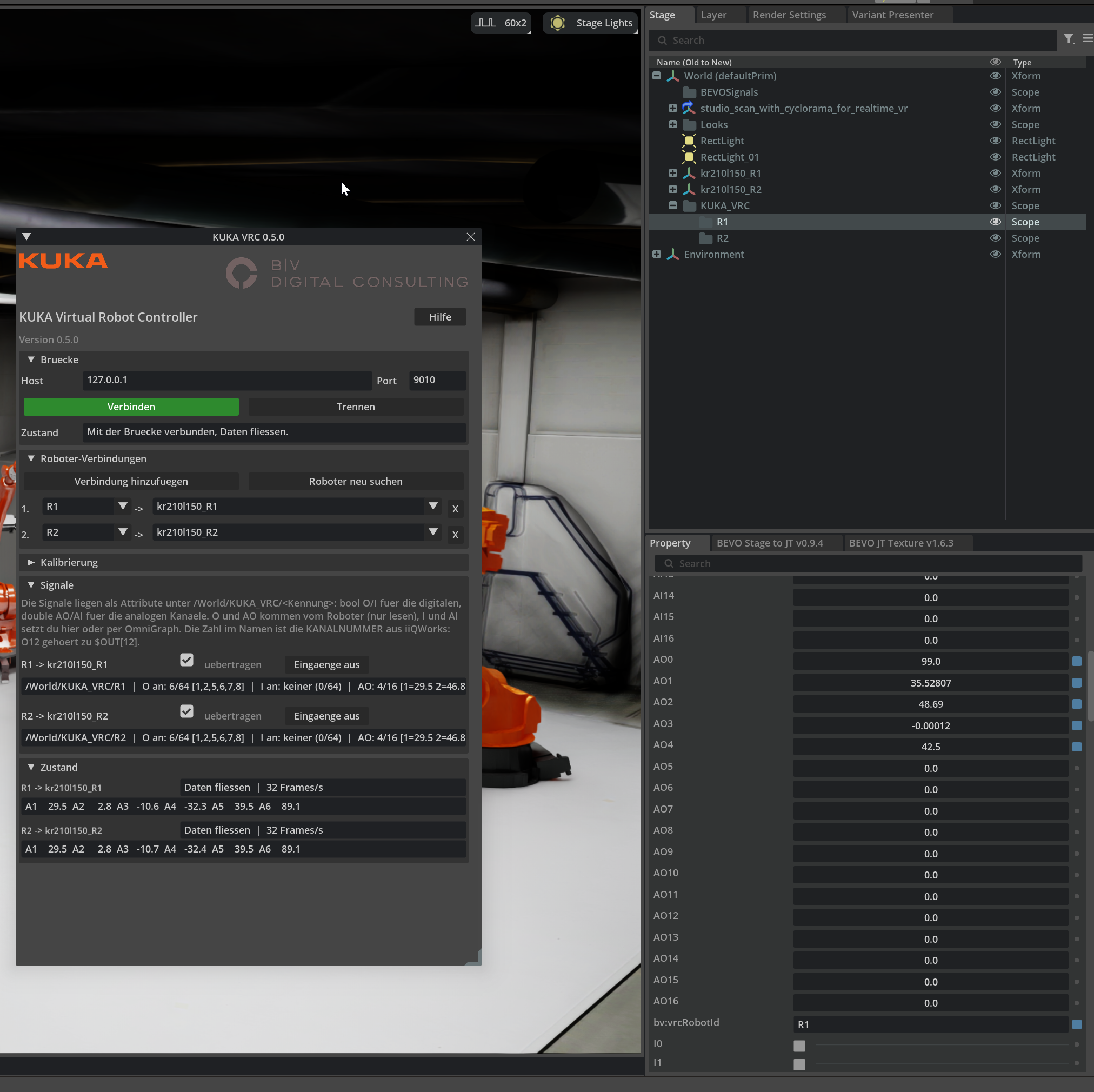Click the blue marker next to bv:vrcRobotId
1094x1092 pixels.
(1077, 1024)
